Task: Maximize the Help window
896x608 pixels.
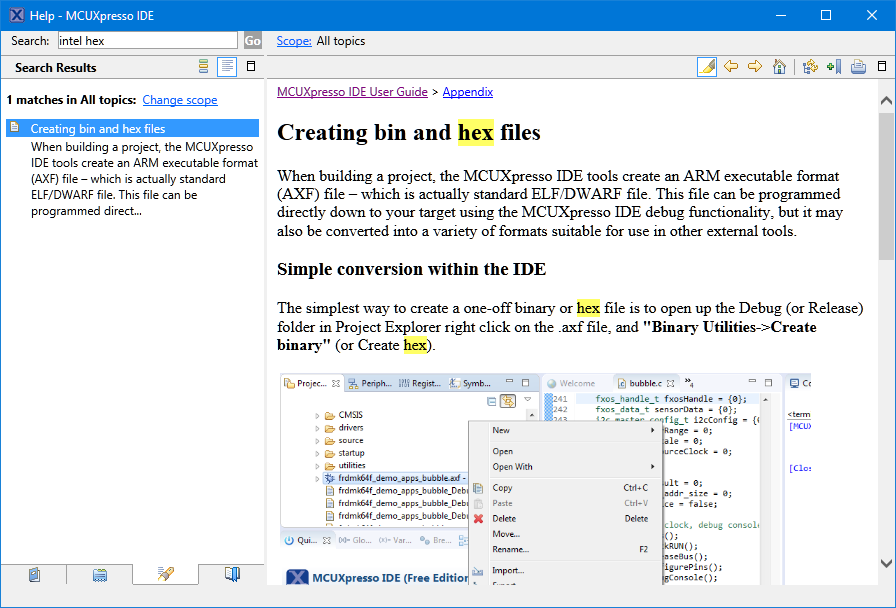Action: (826, 15)
